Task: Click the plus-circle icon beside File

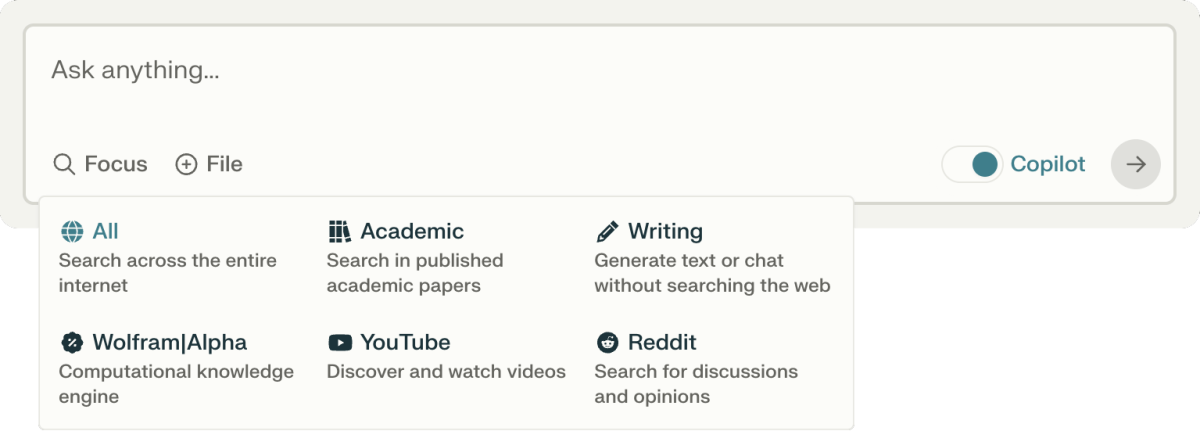Action: pos(186,165)
